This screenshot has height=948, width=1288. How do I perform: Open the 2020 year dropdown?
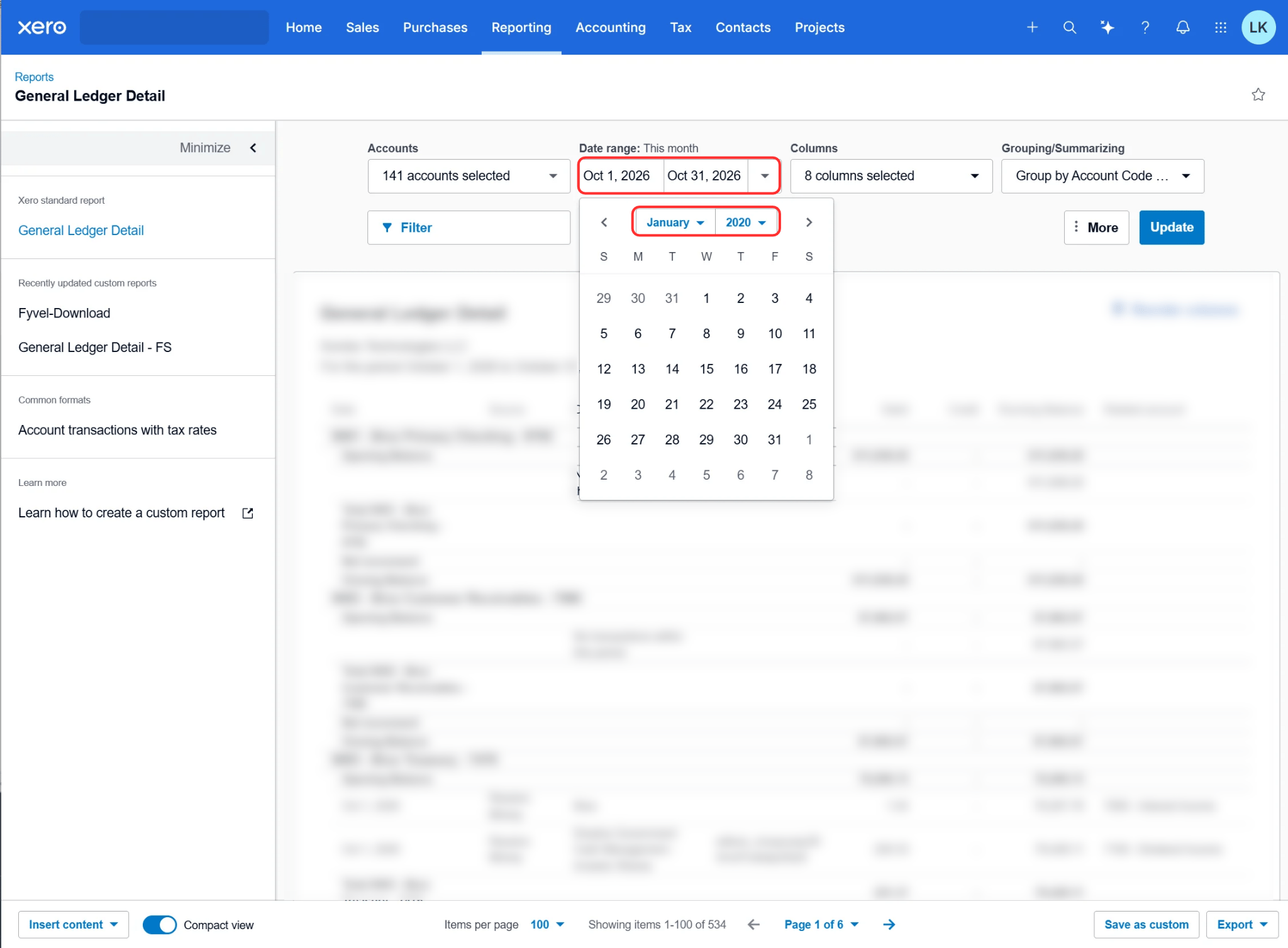pyautogui.click(x=746, y=223)
